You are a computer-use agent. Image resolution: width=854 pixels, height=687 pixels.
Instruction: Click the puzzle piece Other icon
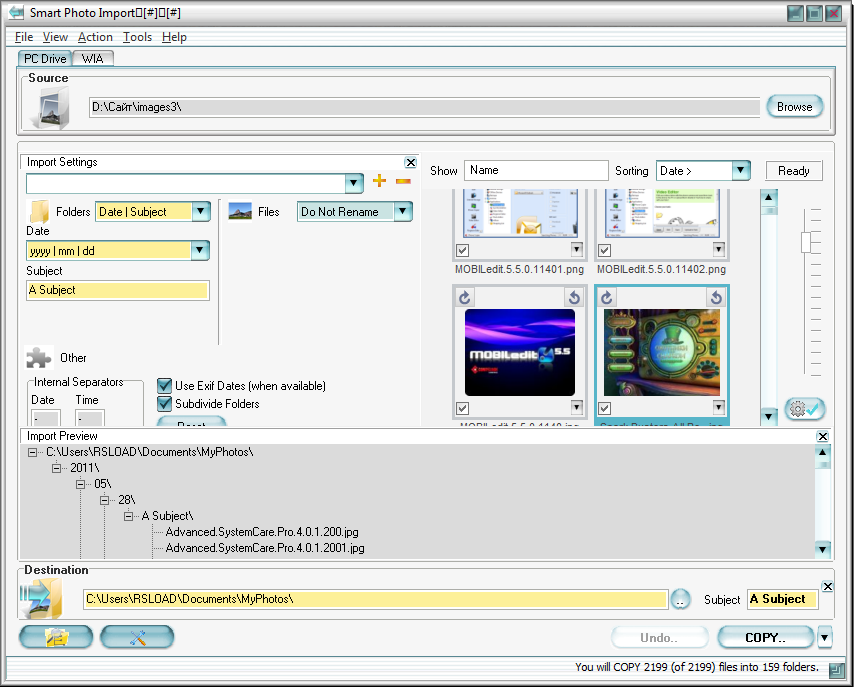pos(39,358)
